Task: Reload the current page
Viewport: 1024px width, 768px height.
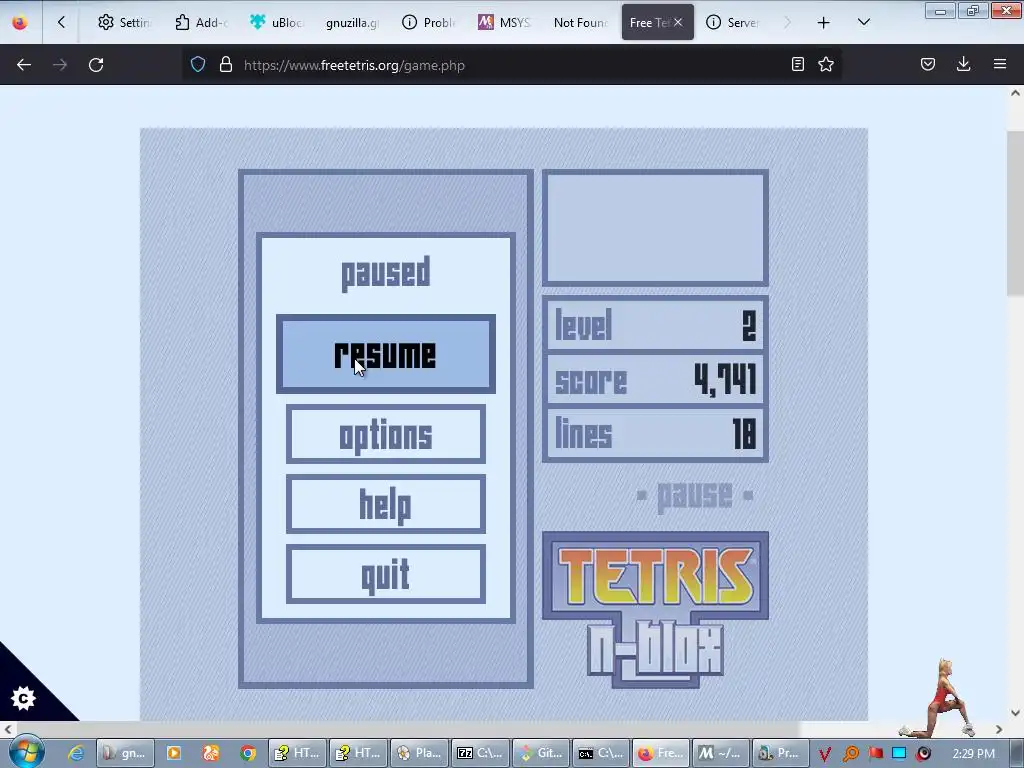Action: click(96, 65)
